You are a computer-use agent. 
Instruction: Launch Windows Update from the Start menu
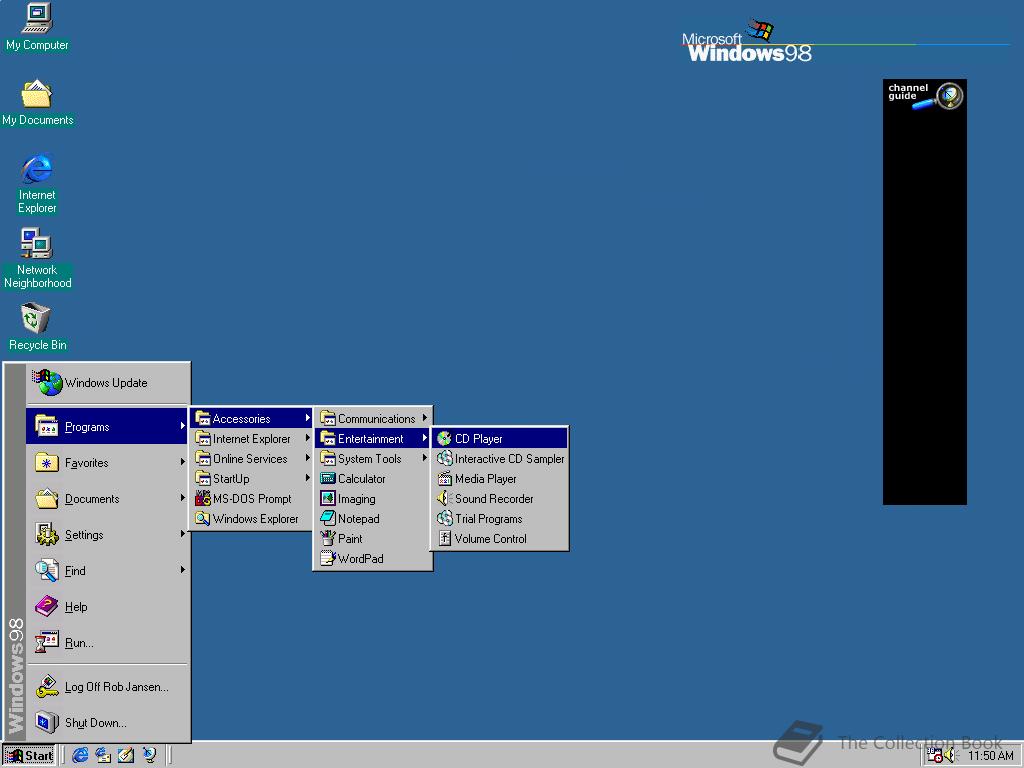[x=108, y=383]
